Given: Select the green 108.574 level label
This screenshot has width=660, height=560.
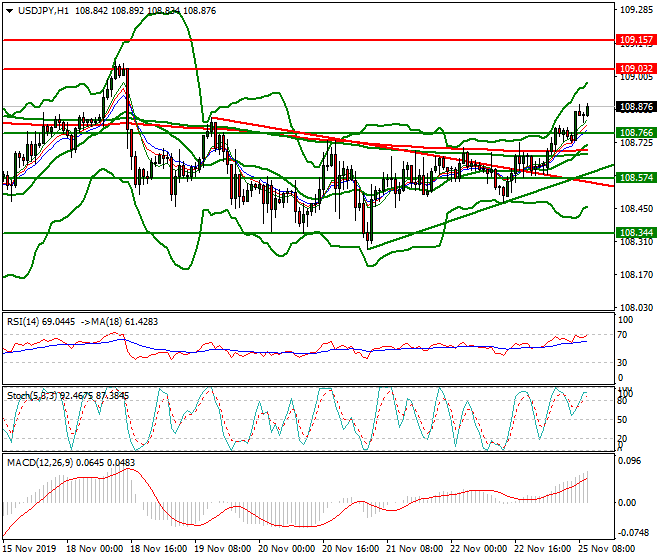Looking at the screenshot, I should pyautogui.click(x=636, y=178).
